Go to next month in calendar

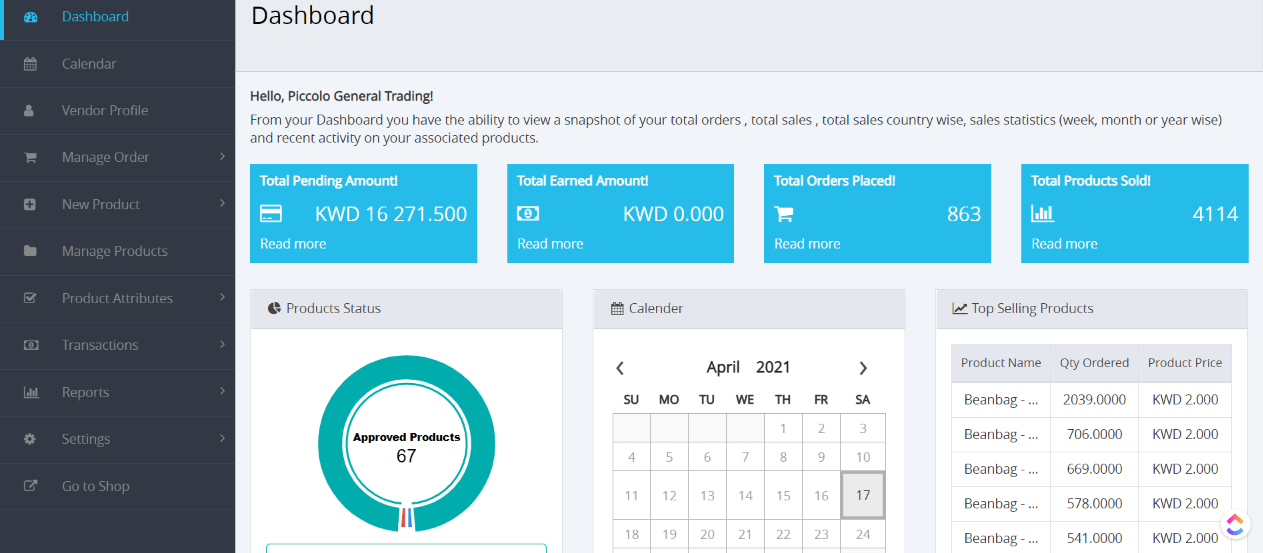[863, 368]
